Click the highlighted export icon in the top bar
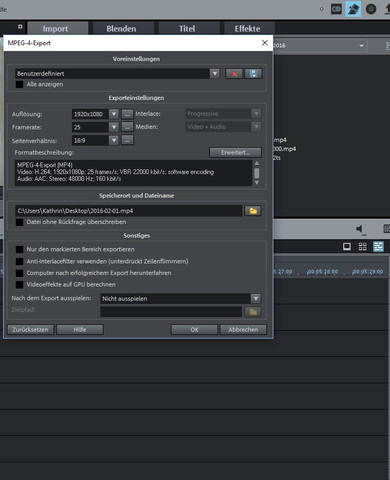Screen dimensions: 390x480 click(353, 9)
